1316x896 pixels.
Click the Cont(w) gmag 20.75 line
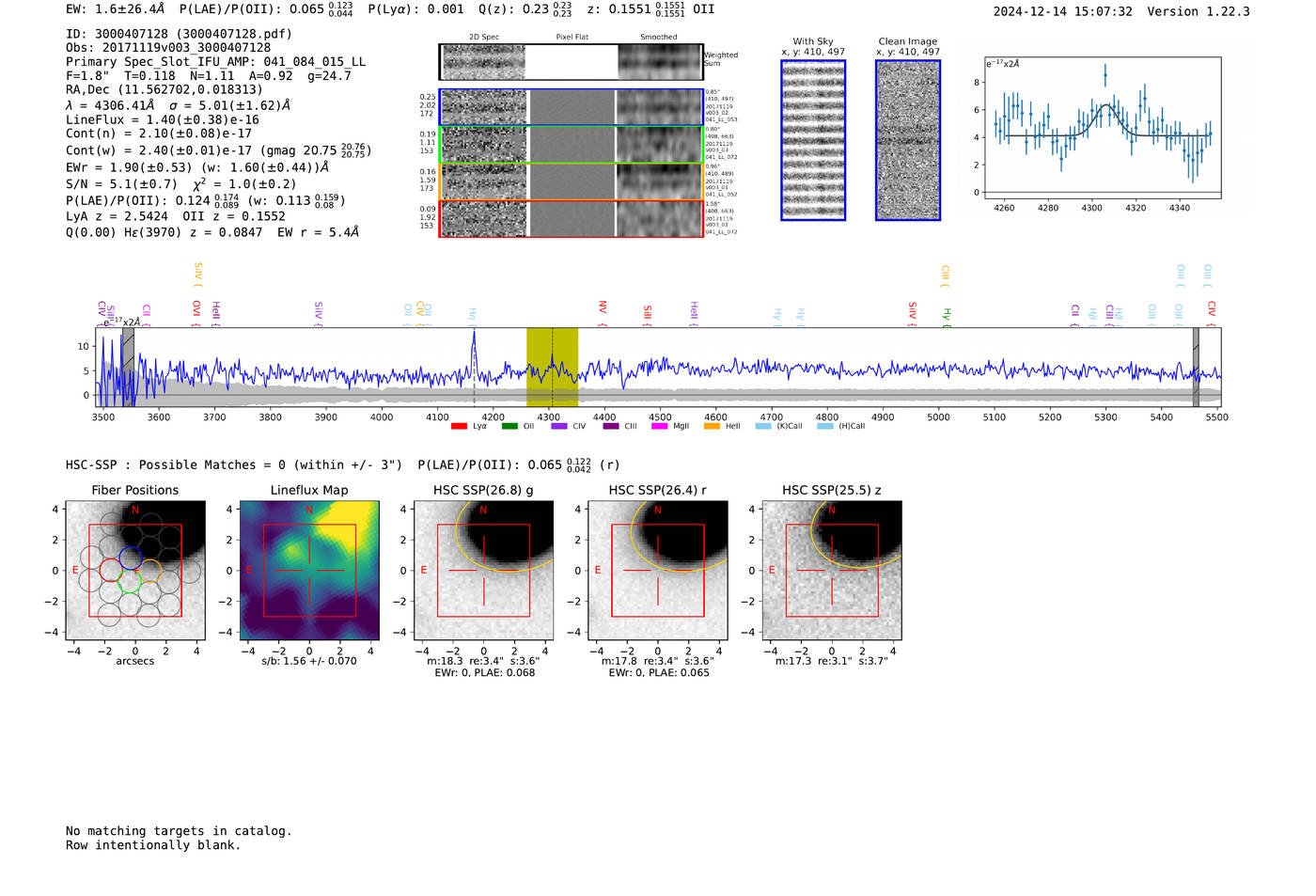[219, 150]
